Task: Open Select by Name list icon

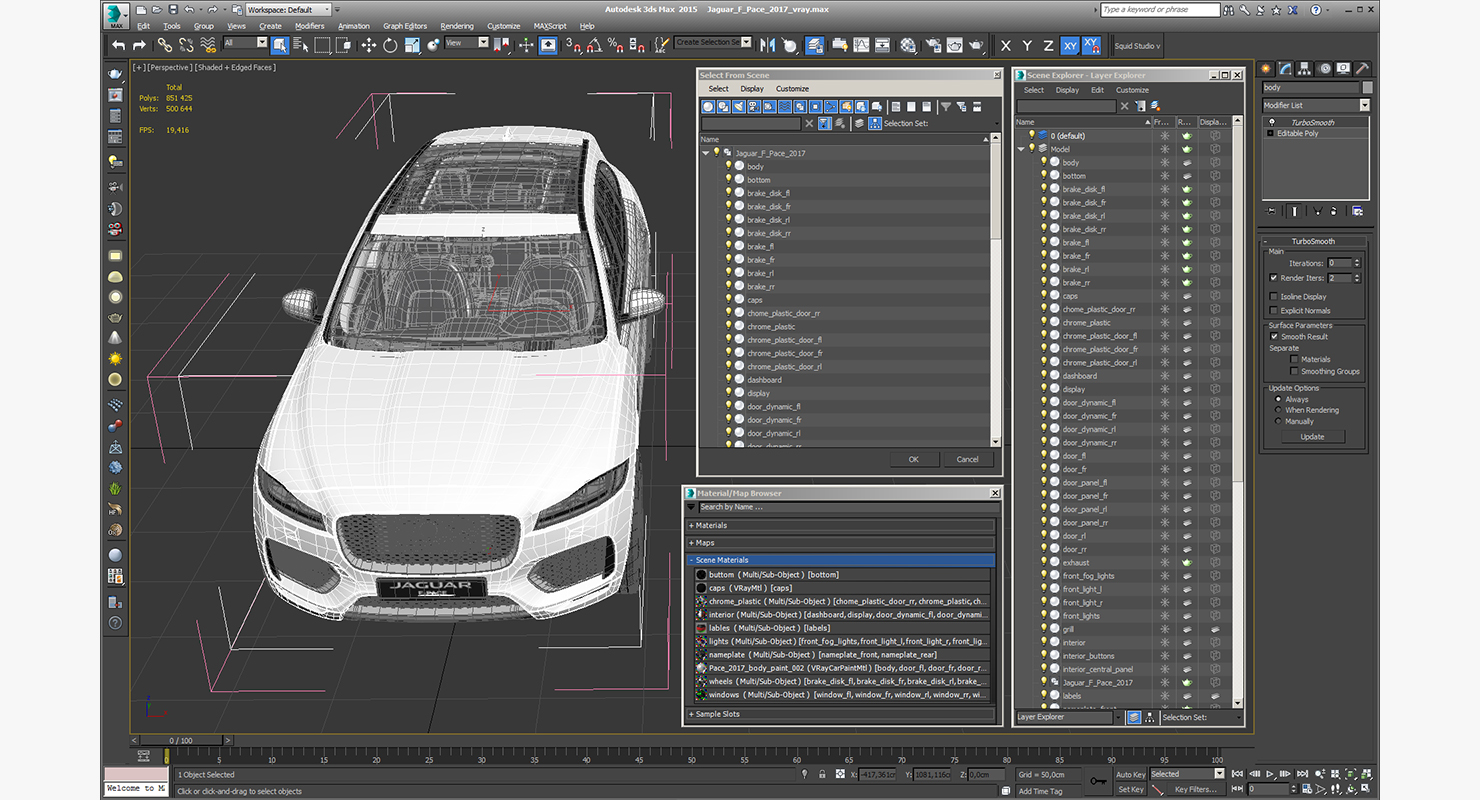Action: (301, 45)
